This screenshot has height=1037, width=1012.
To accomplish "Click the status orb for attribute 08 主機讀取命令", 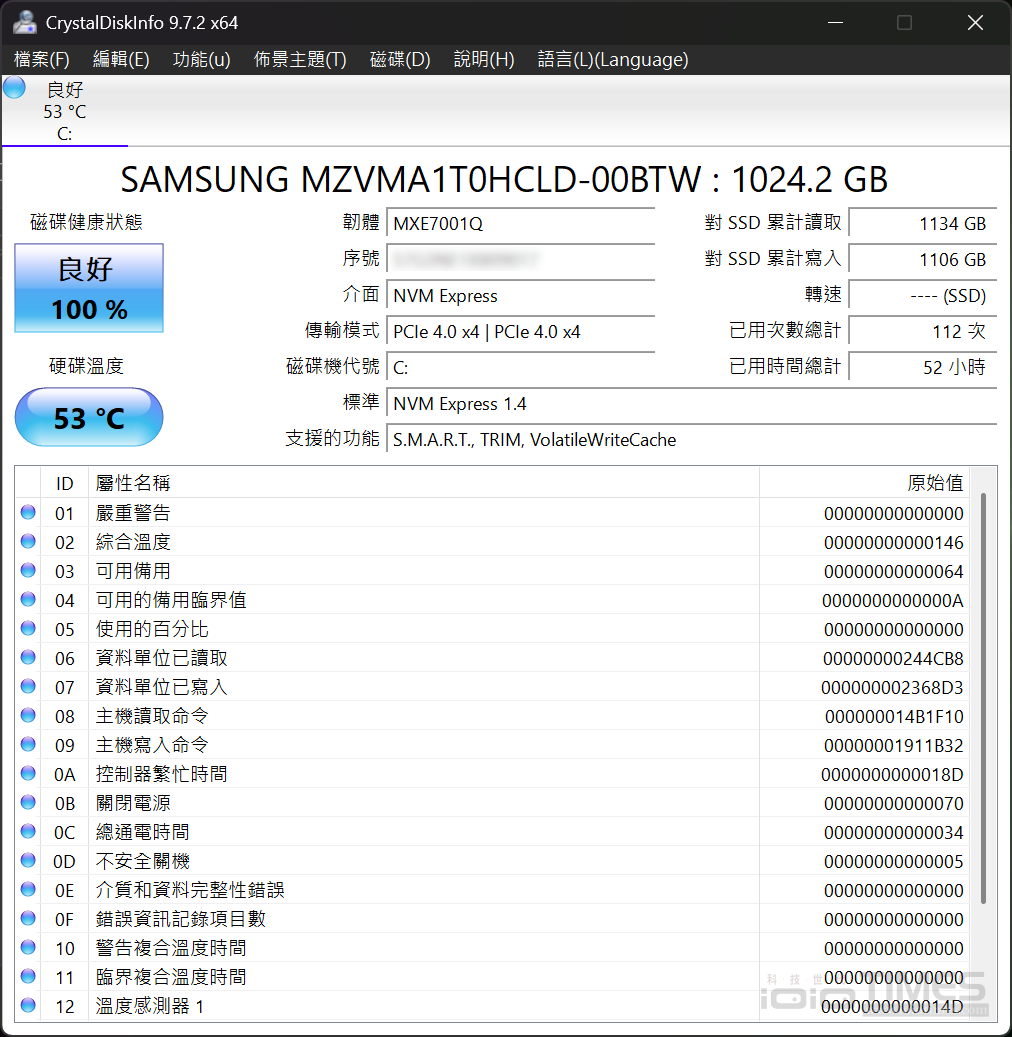I will pos(28,716).
